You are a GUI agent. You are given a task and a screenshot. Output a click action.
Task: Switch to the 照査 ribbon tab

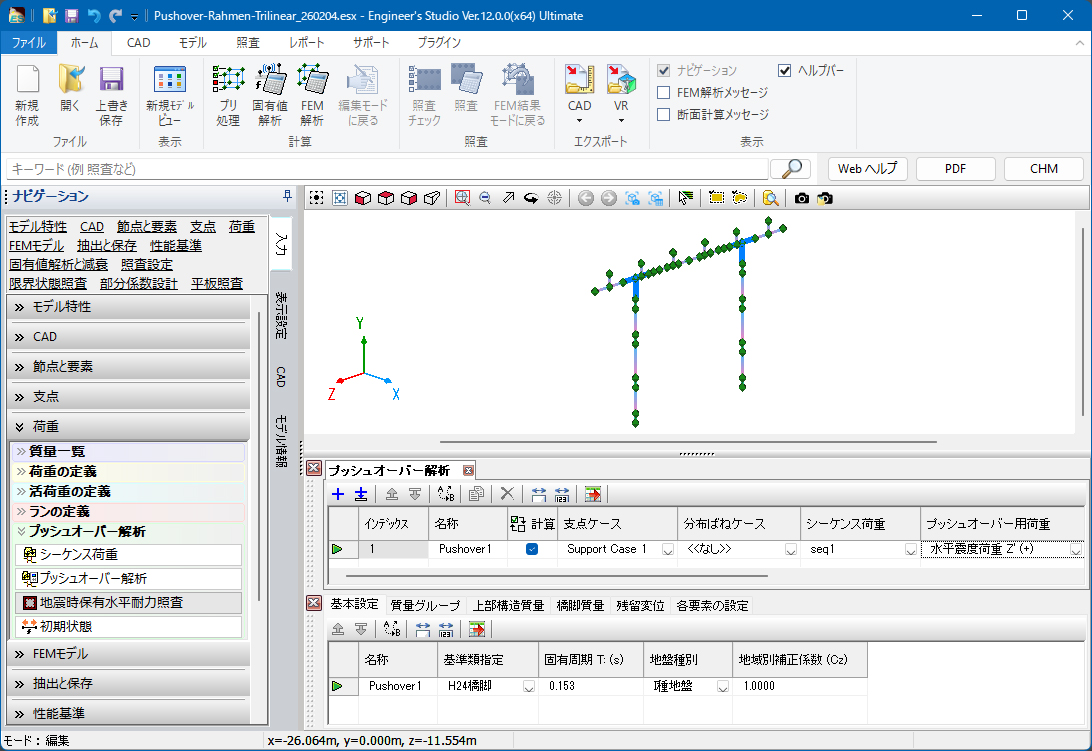tap(248, 43)
